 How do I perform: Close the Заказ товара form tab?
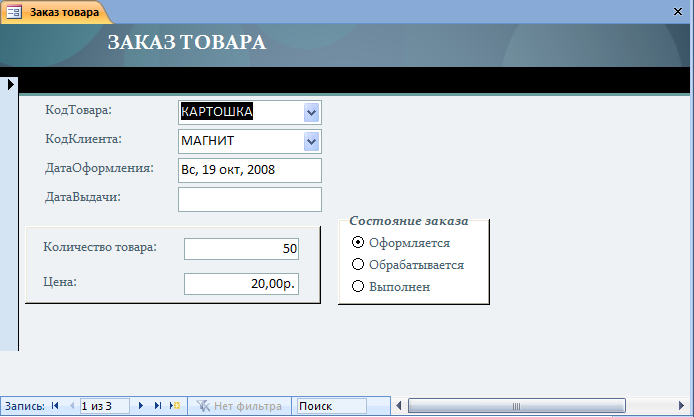(x=678, y=12)
